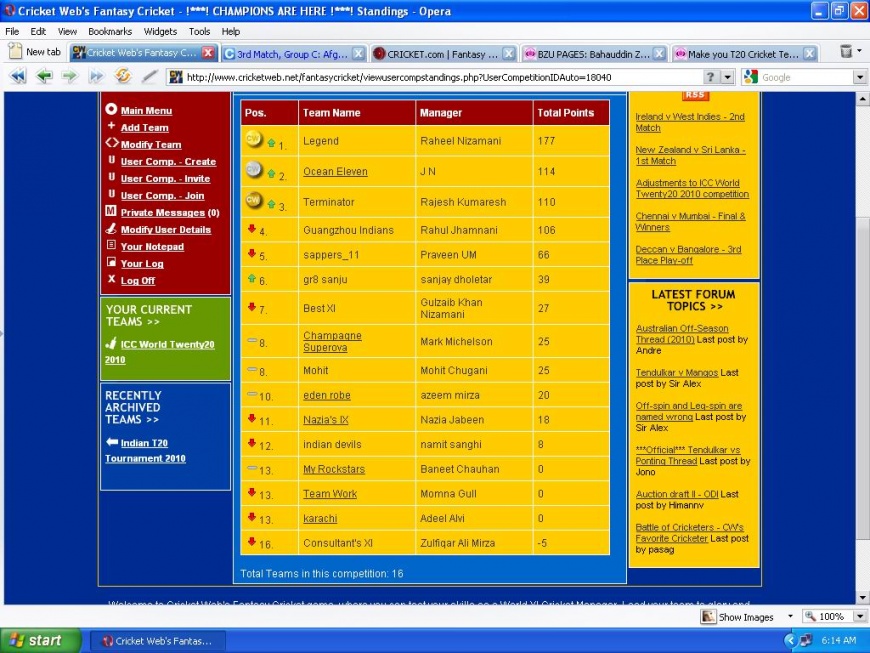Click the Rewind navigation icon
This screenshot has height=653, width=870.
tap(18, 77)
